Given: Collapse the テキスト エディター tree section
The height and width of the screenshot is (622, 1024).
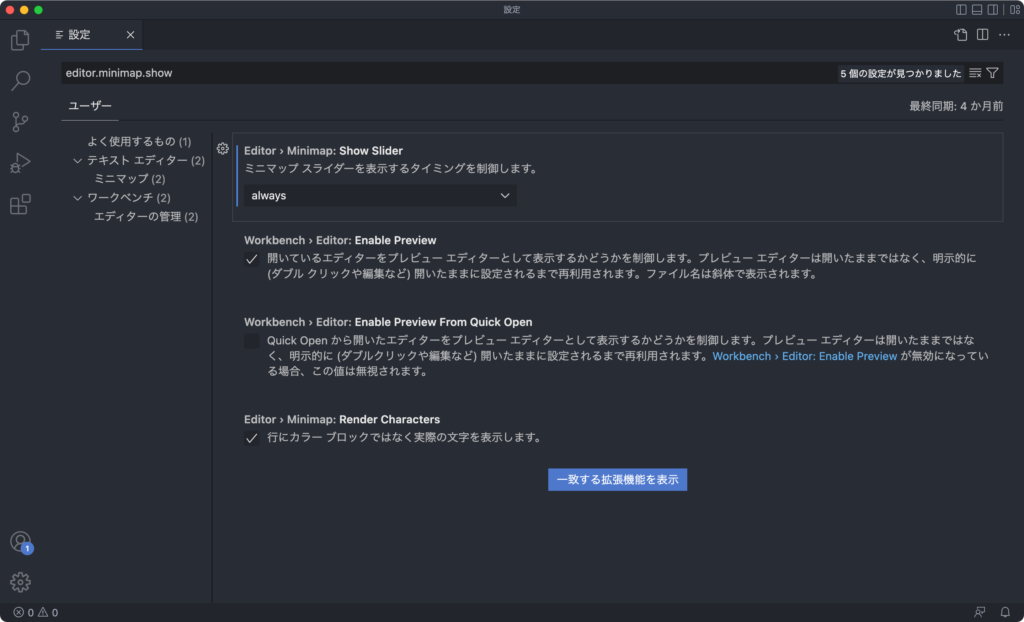Looking at the screenshot, I should click(x=78, y=160).
